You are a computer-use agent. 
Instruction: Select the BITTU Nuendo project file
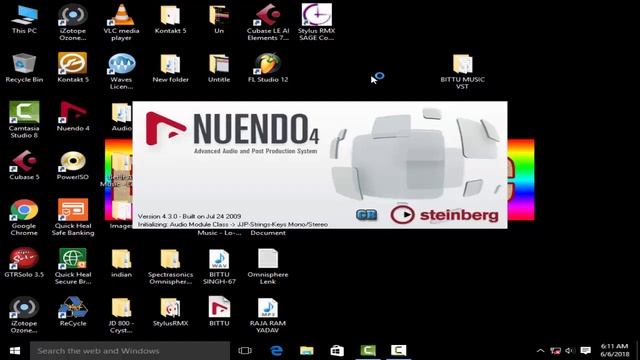(219, 311)
